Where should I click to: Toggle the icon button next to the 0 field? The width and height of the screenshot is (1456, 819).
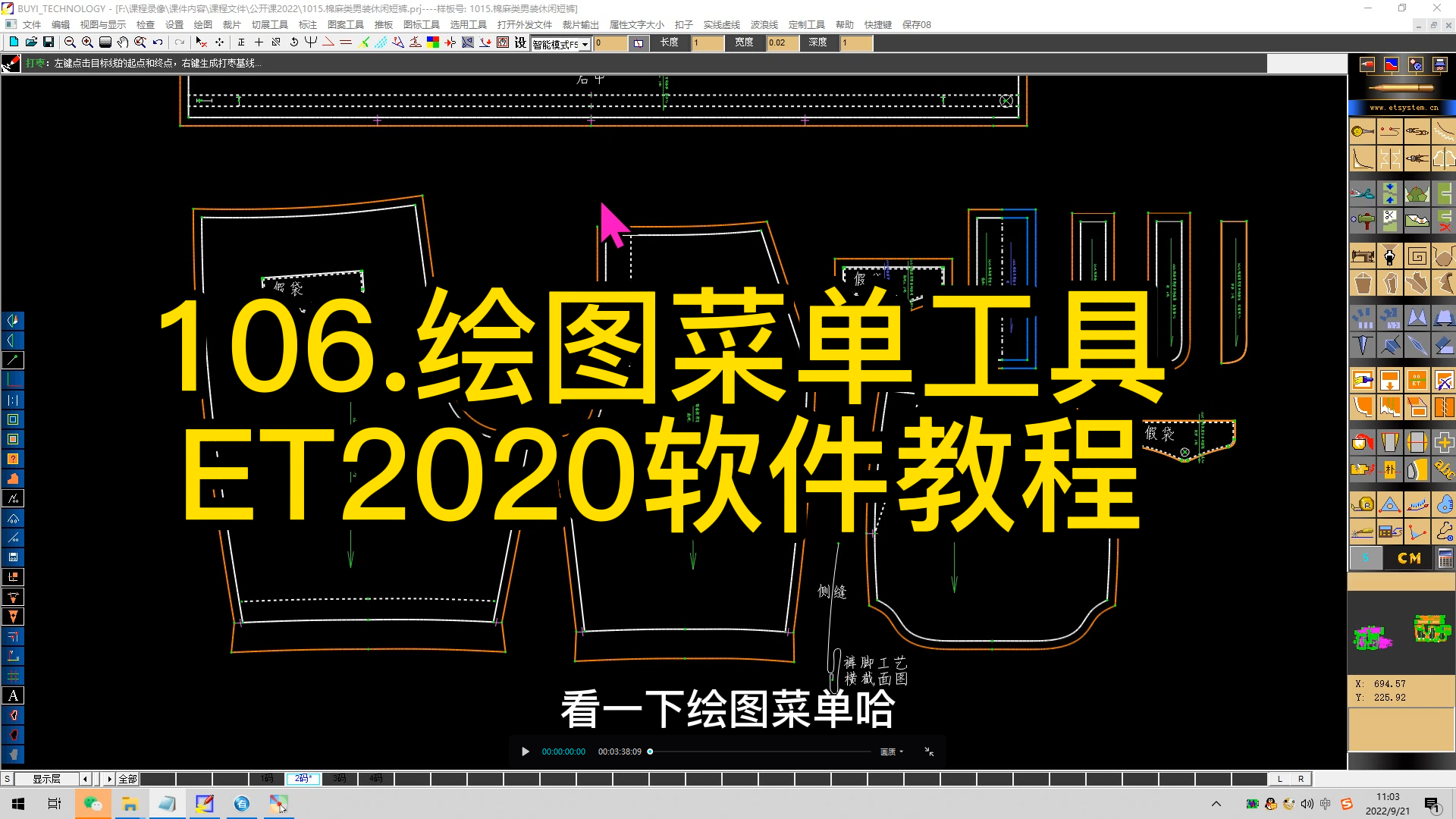(x=639, y=43)
